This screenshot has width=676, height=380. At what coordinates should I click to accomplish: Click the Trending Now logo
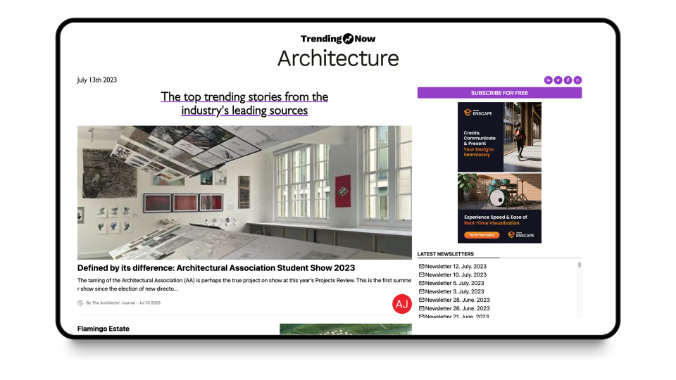pyautogui.click(x=338, y=39)
